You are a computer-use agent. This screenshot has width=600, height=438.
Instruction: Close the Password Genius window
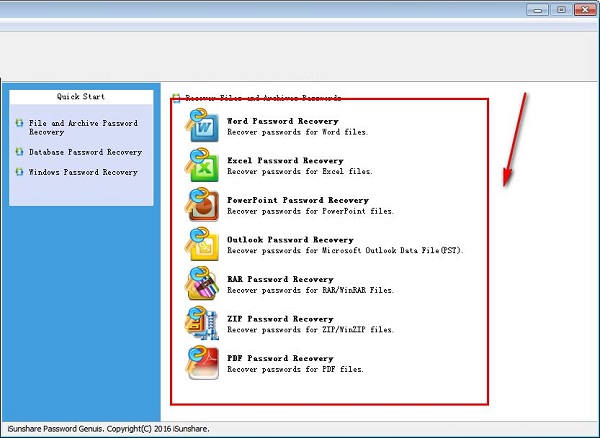[585, 9]
